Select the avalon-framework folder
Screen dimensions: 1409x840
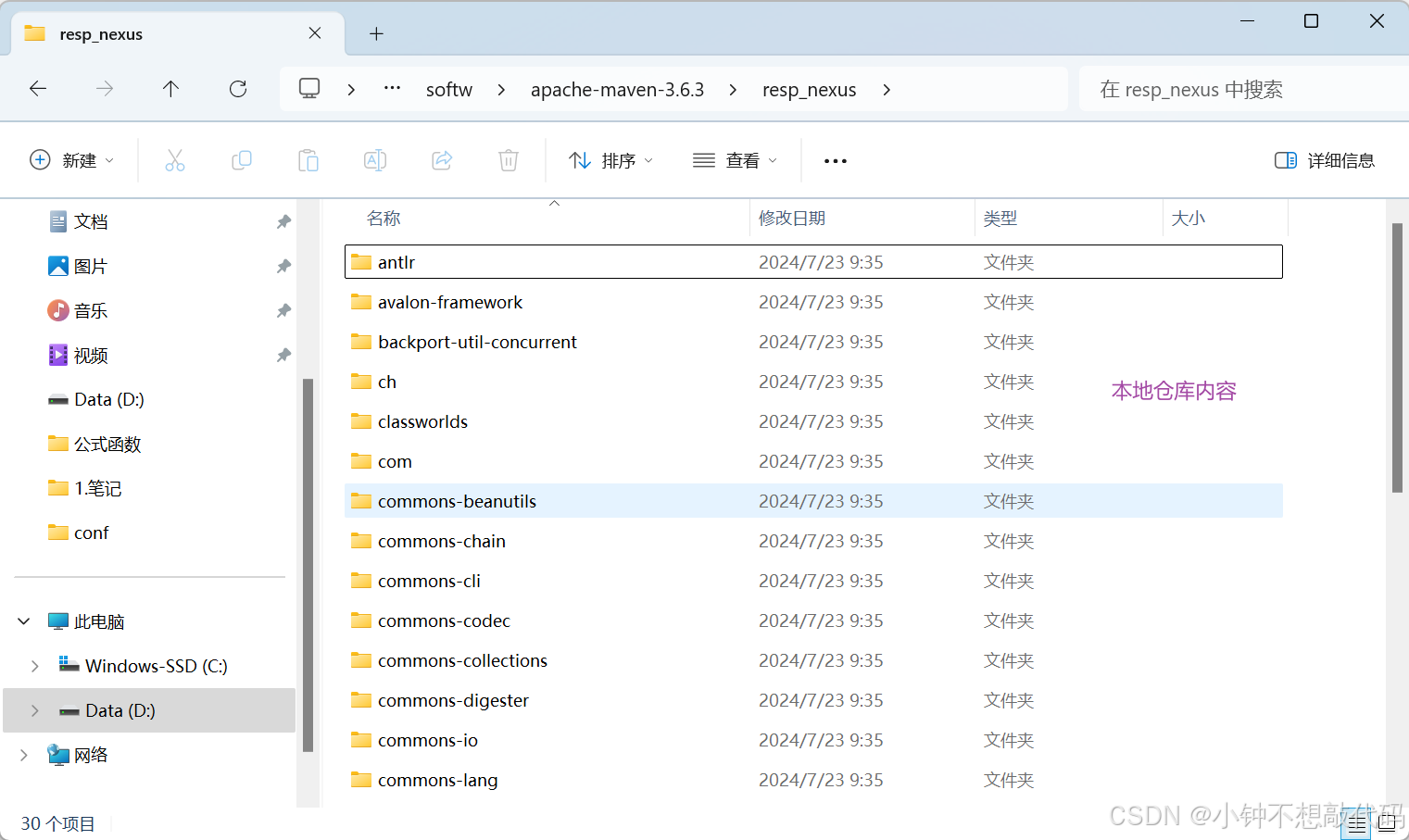click(813, 302)
